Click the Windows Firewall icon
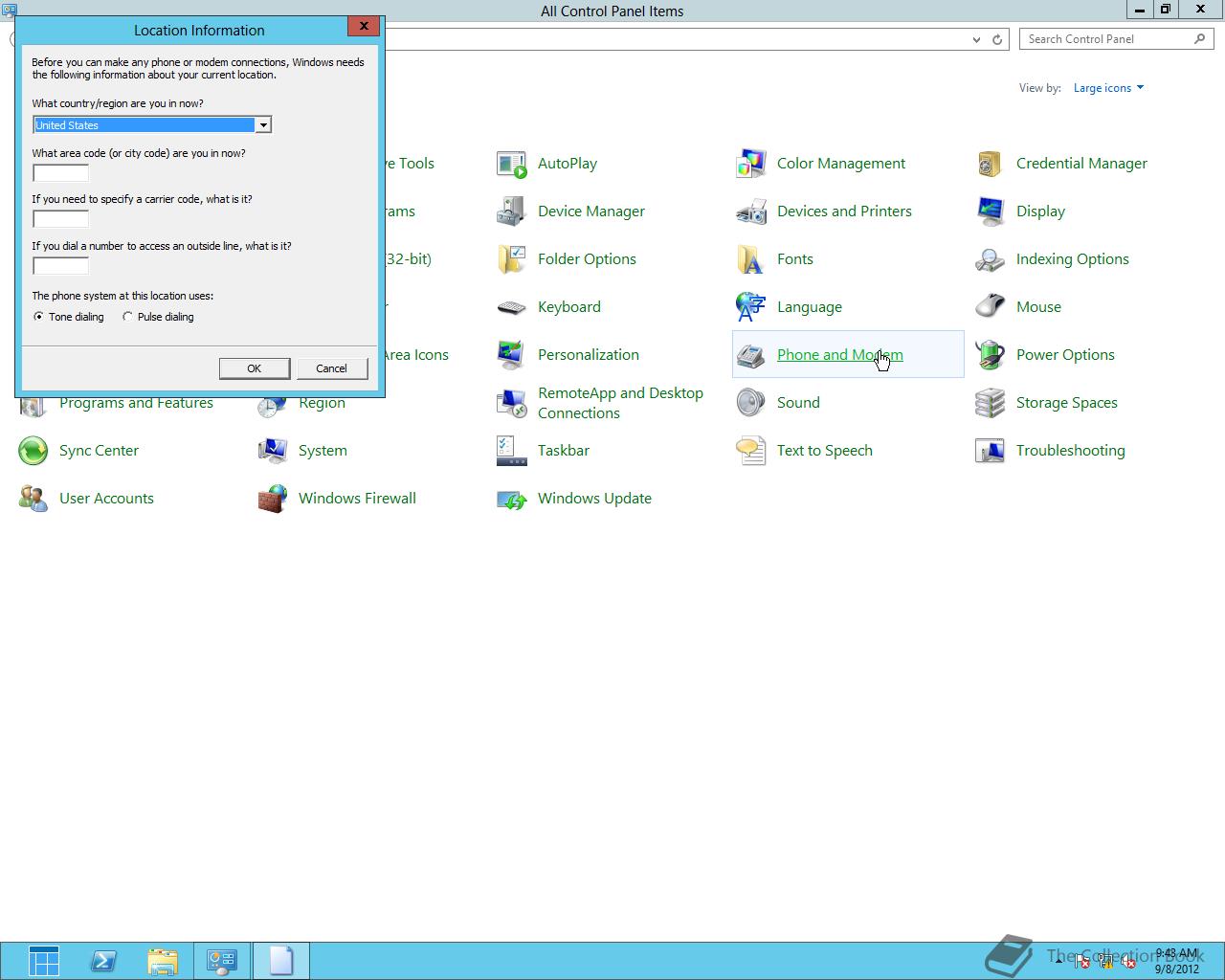Image resolution: width=1225 pixels, height=980 pixels. tap(273, 499)
